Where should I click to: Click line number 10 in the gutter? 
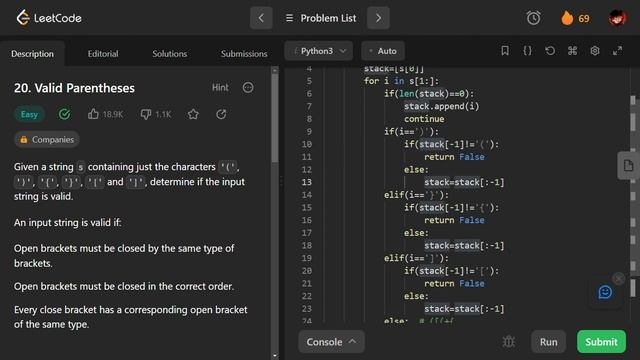[307, 144]
